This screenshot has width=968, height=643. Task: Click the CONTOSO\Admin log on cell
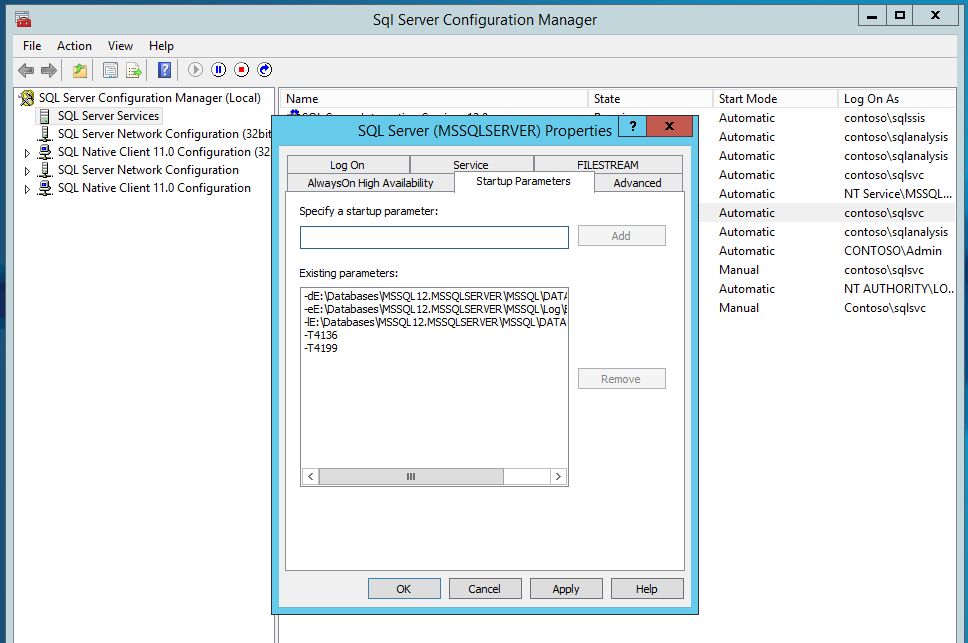[x=893, y=251]
